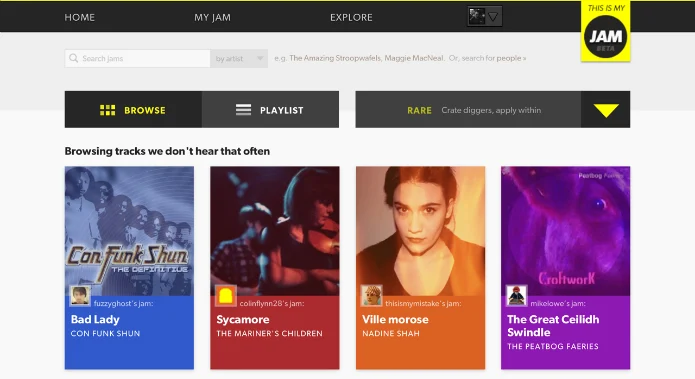This screenshot has width=695, height=379.
Task: Open colinflynn28's yellow avatar
Action: [226, 295]
